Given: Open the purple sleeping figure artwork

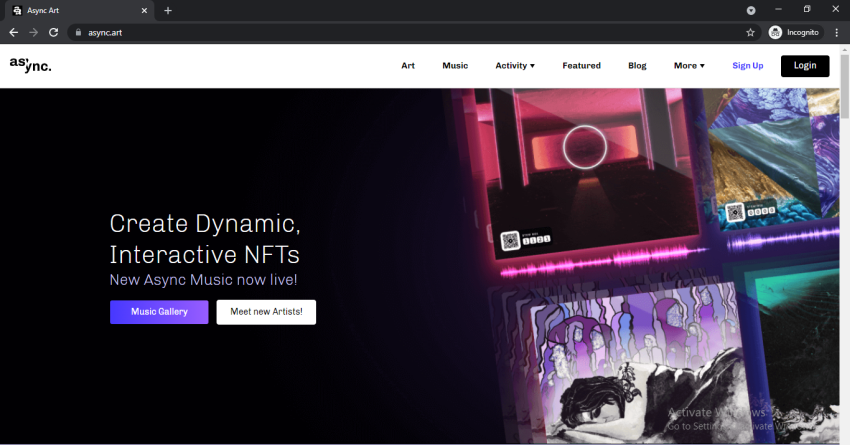Looking at the screenshot, I should coord(640,363).
